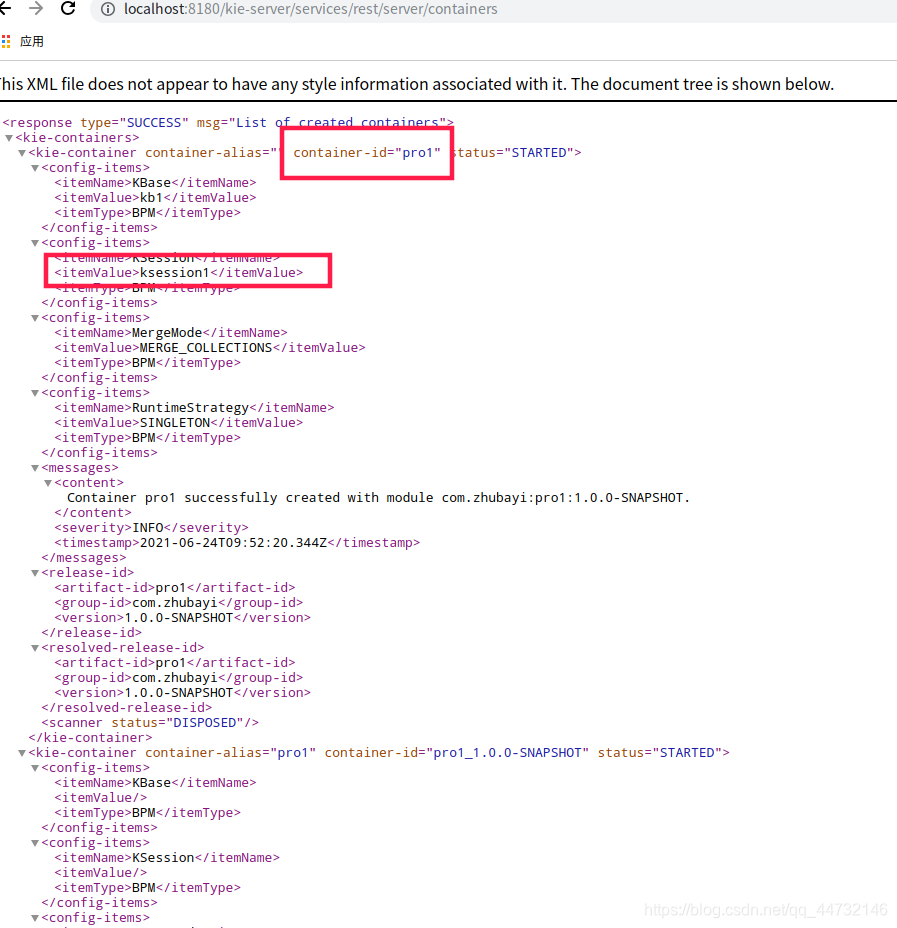Collapse the resolved-release-id element
897x928 pixels.
click(34, 647)
